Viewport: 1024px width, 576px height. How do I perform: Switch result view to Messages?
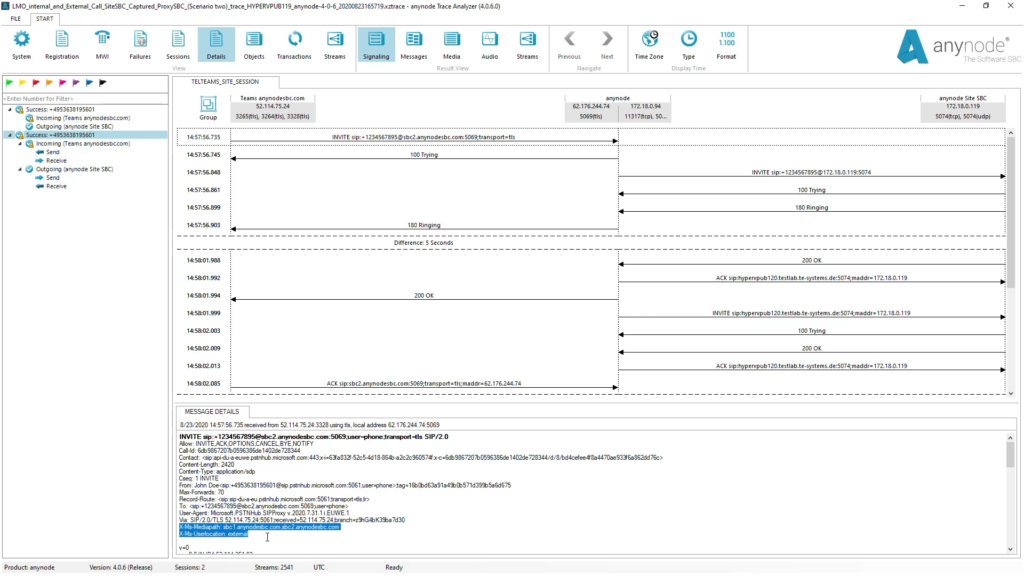413,45
